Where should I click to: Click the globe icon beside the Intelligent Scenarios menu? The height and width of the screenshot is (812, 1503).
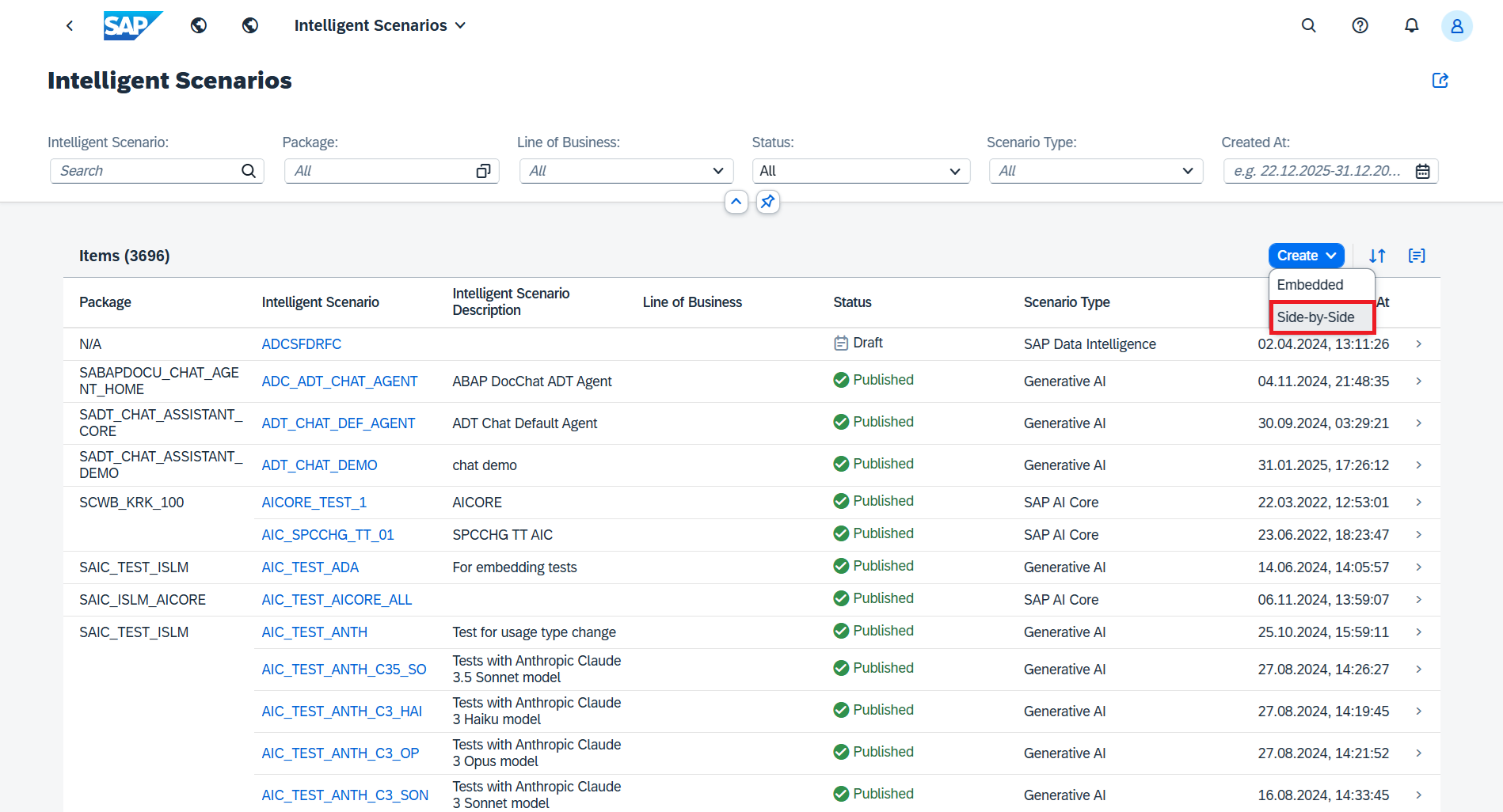[250, 25]
